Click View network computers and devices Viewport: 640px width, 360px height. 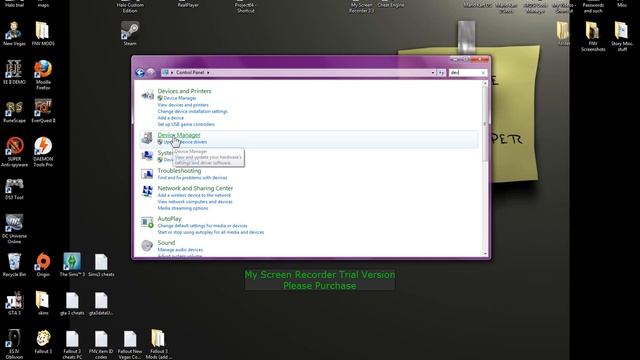tap(195, 202)
